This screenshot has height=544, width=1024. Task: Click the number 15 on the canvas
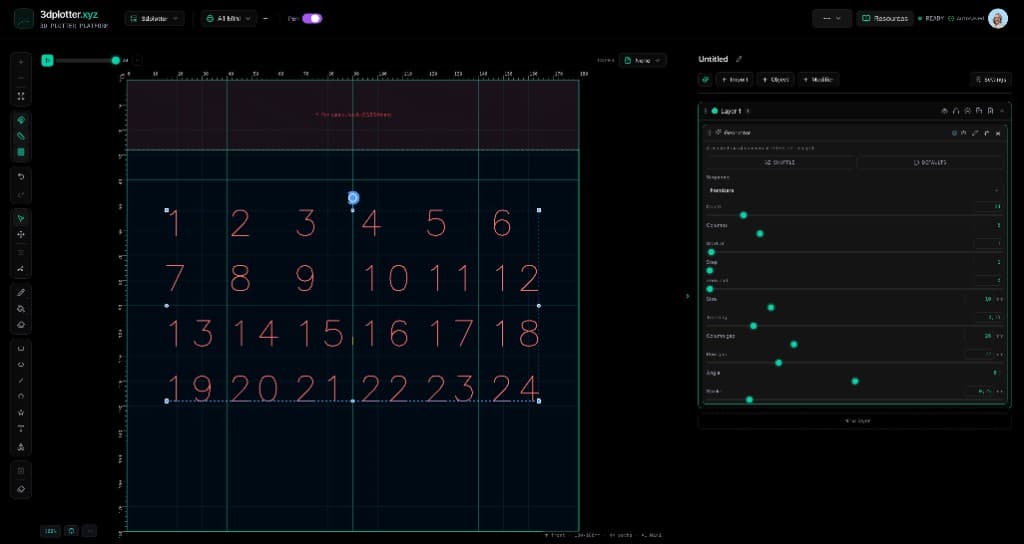(321, 333)
